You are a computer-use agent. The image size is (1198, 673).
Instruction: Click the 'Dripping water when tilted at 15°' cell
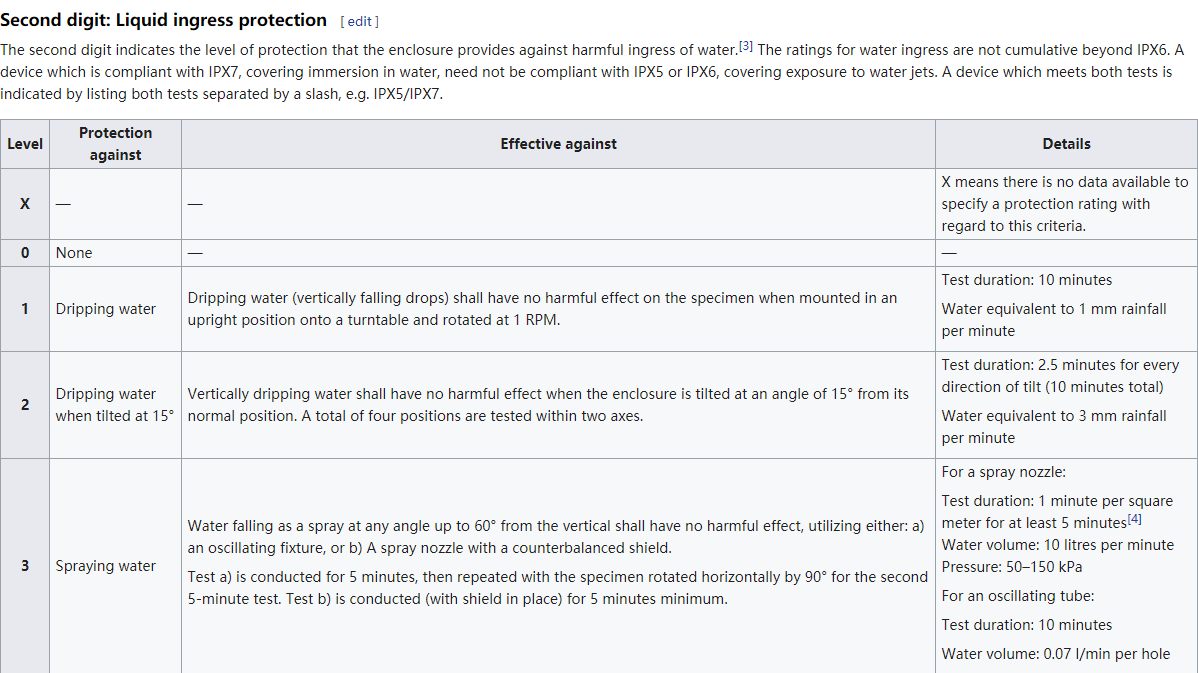(x=115, y=405)
